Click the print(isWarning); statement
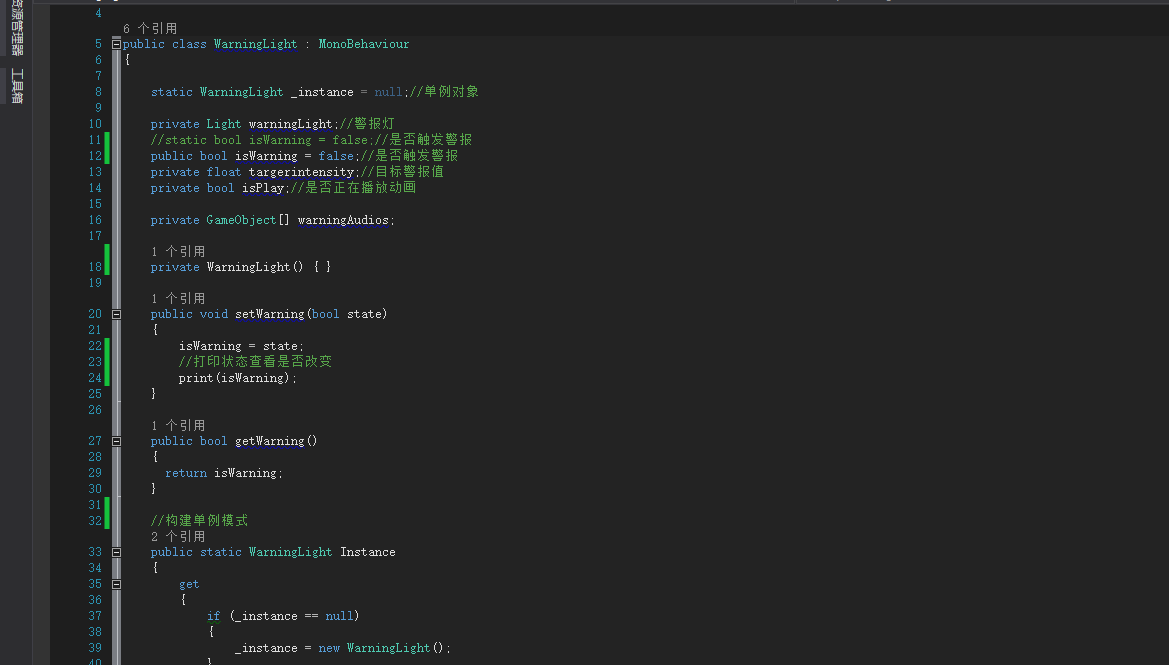 click(238, 378)
